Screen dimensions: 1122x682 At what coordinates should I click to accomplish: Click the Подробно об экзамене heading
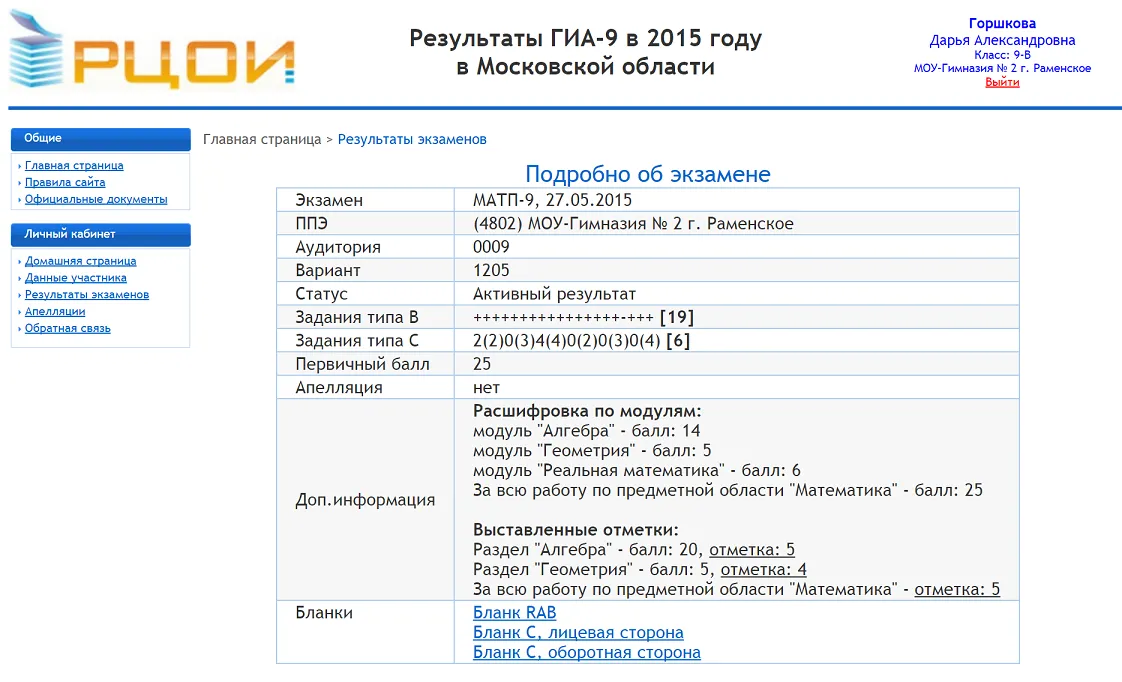click(x=648, y=174)
